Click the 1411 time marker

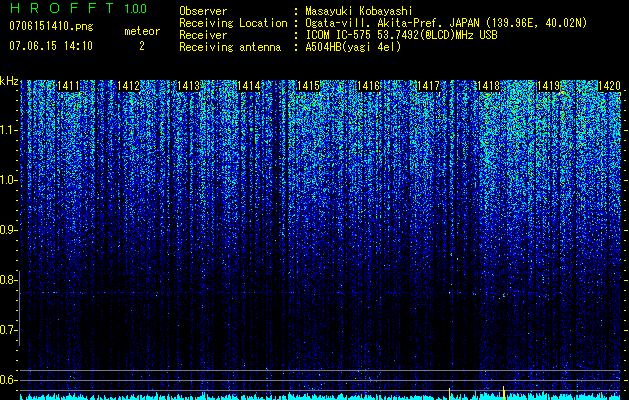coord(68,86)
